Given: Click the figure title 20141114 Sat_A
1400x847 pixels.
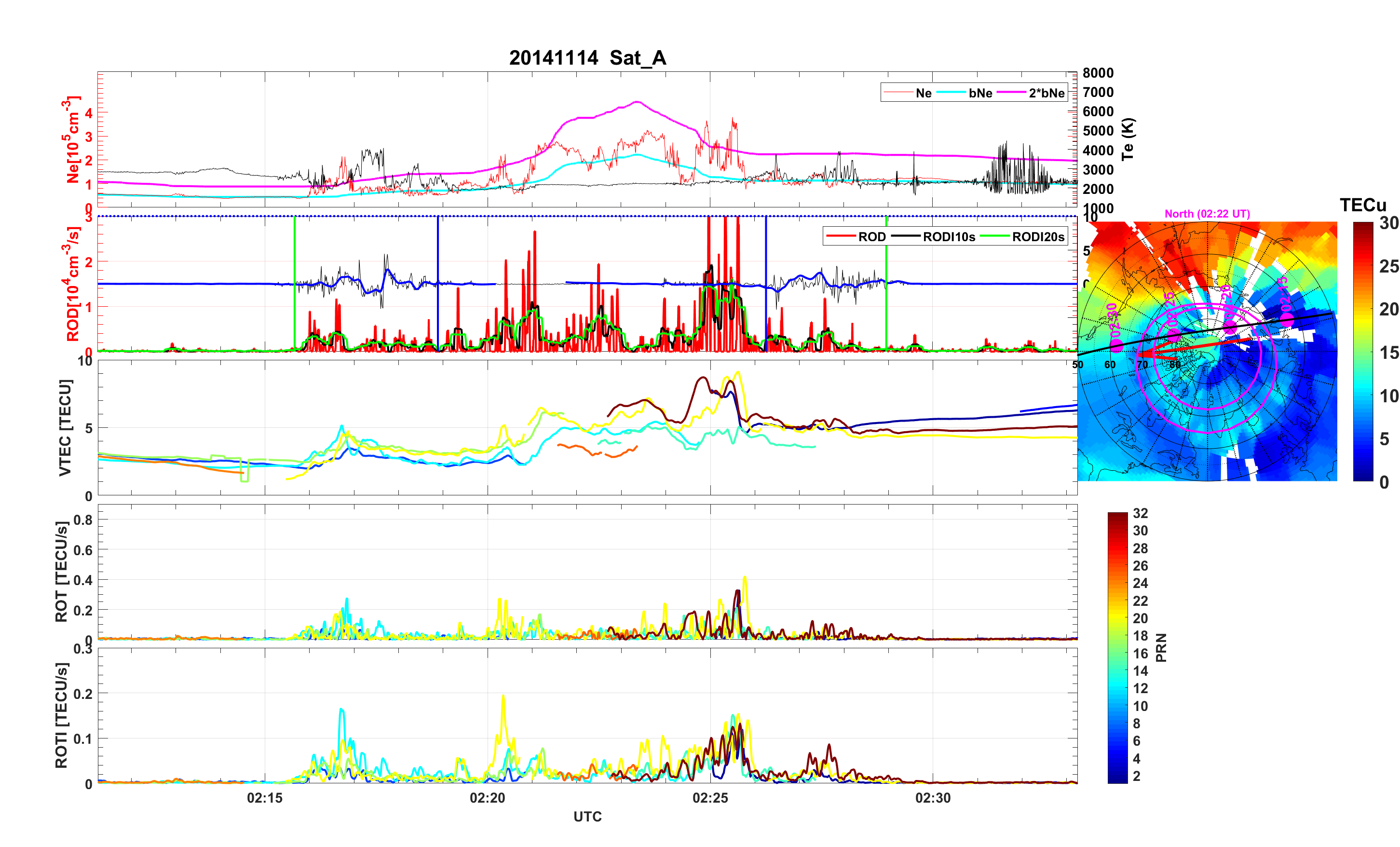Looking at the screenshot, I should pyautogui.click(x=587, y=57).
